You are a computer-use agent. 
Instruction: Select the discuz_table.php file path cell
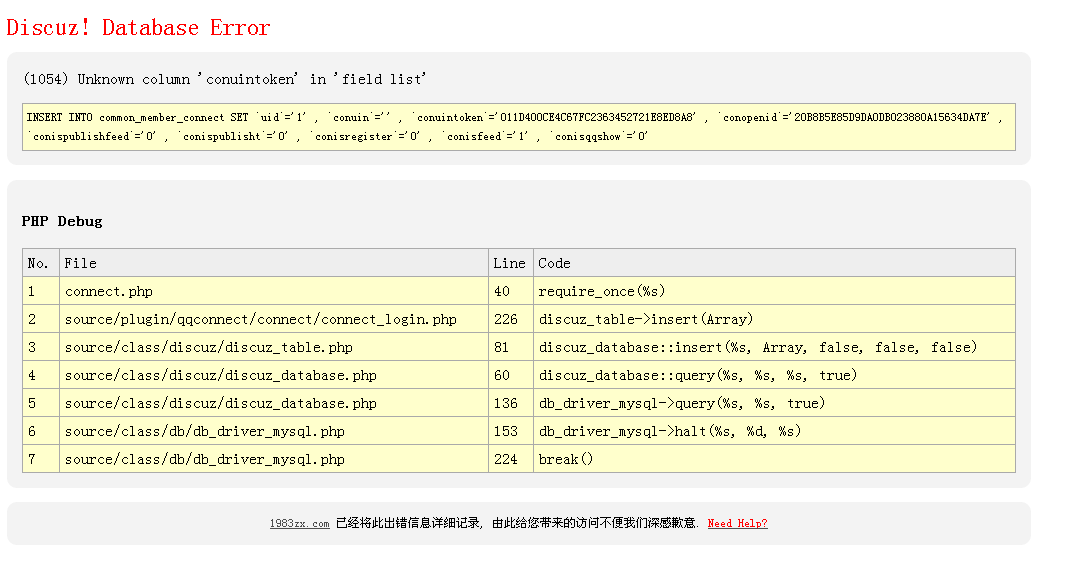click(208, 348)
